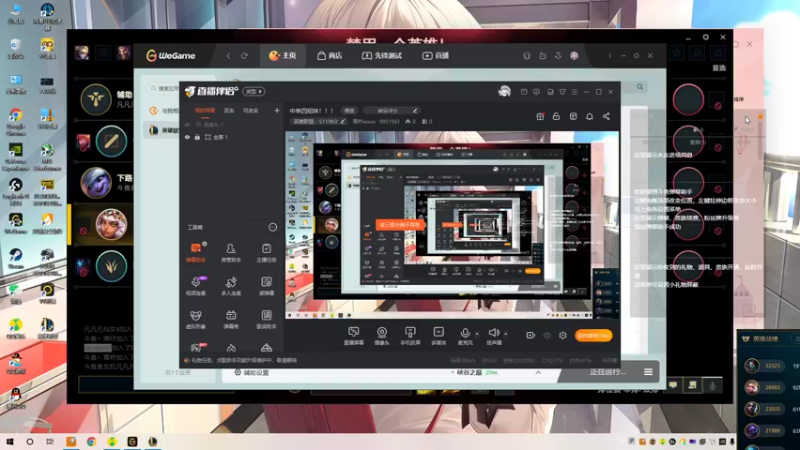The image size is (800, 450).
Task: Open WeGame 直播 tab
Action: [x=435, y=56]
